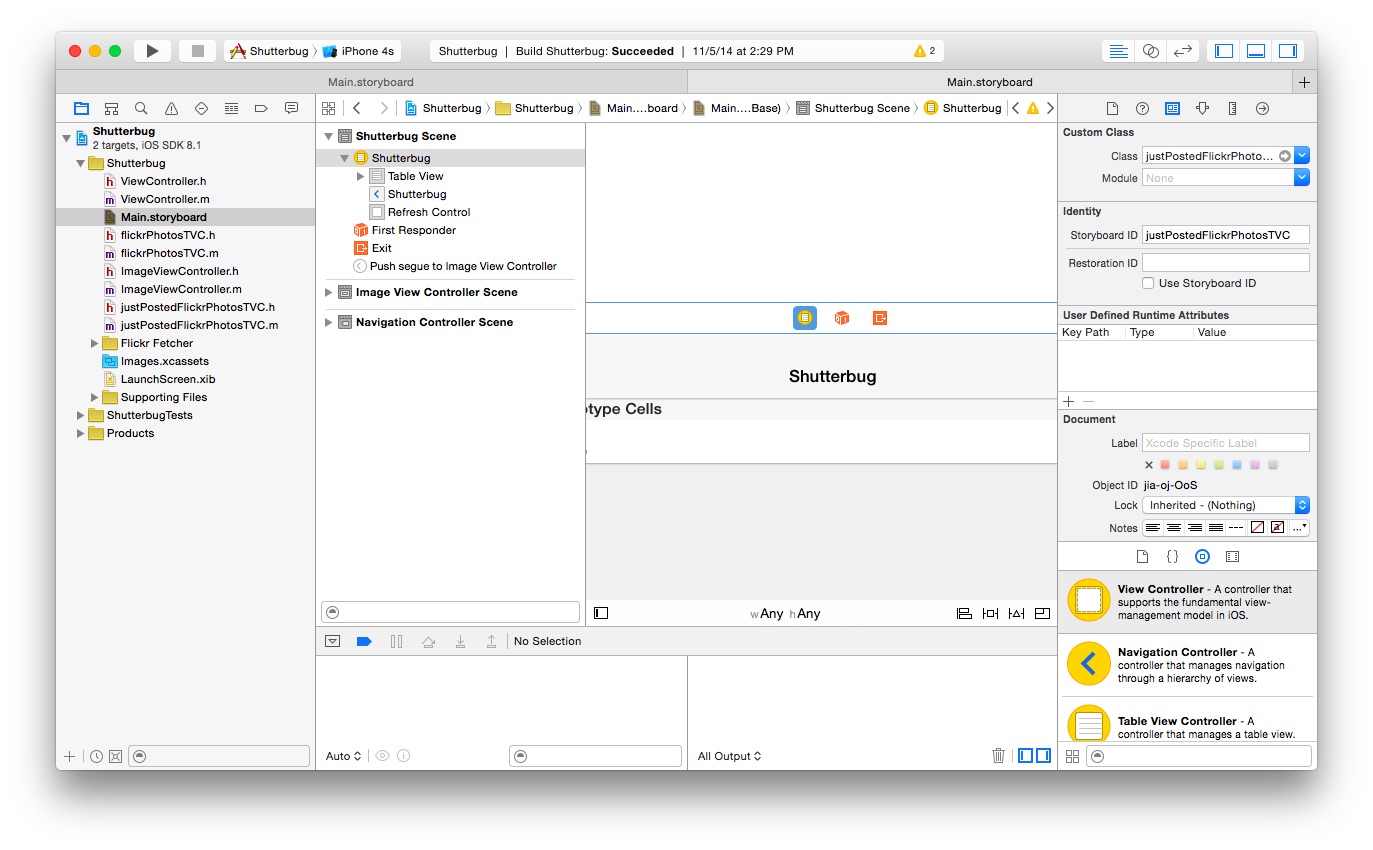Open the wAny hAny size class control
1373x850 pixels.
click(785, 614)
